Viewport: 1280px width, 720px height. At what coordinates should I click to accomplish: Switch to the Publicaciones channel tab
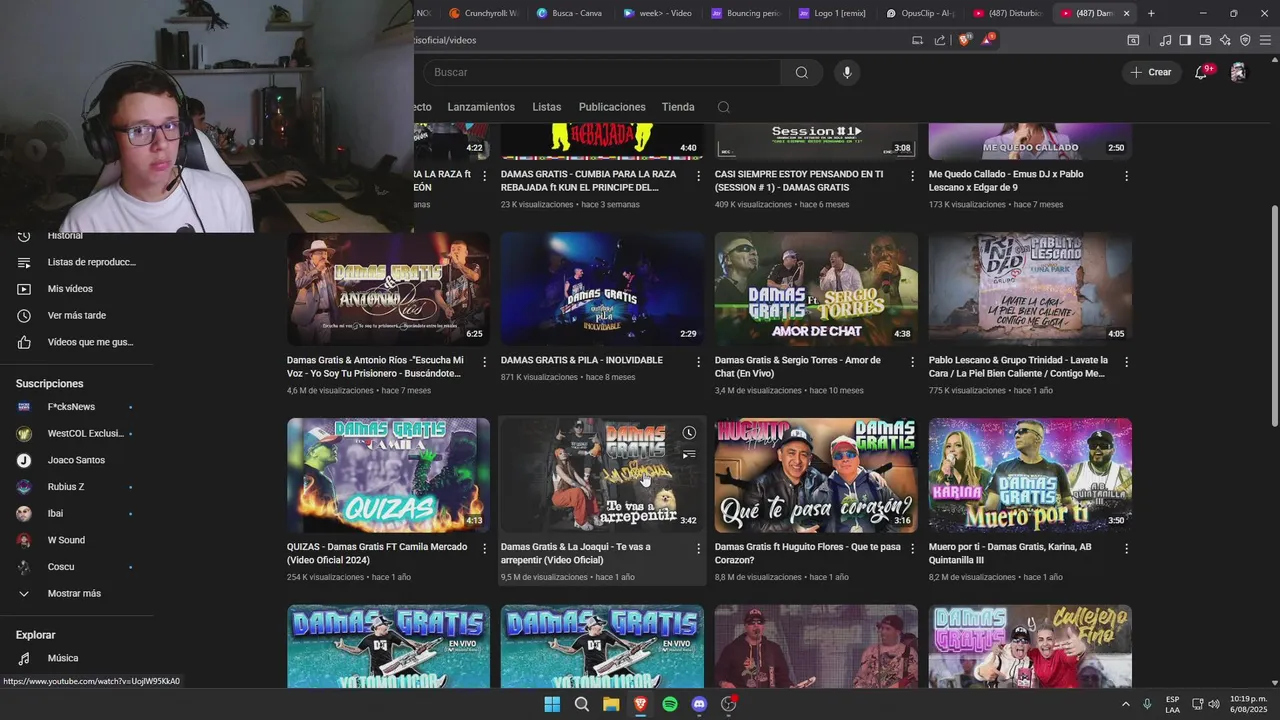tap(612, 107)
